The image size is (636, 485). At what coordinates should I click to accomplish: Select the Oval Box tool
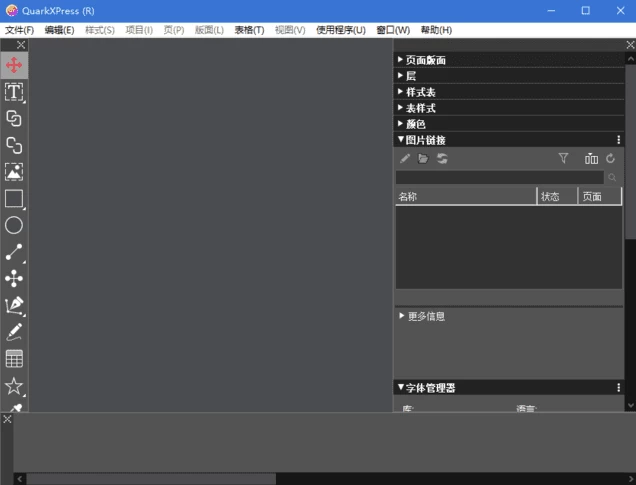click(14, 225)
